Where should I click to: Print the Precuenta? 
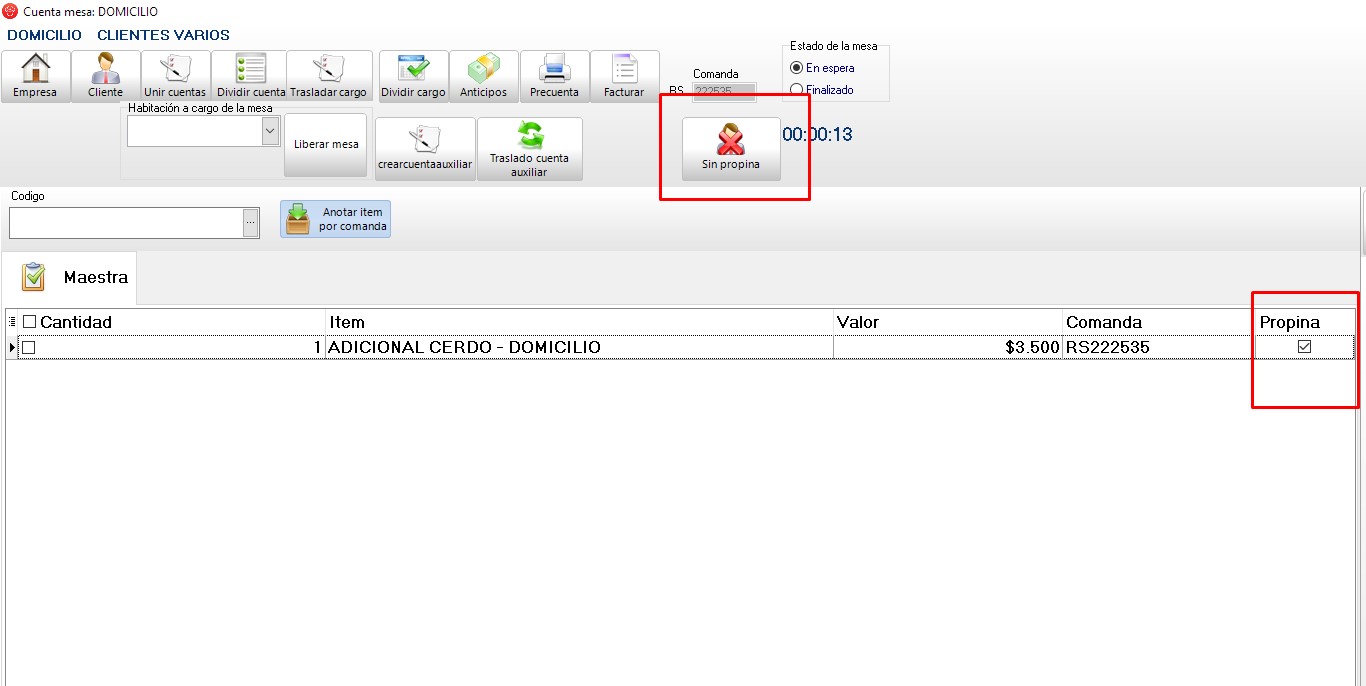(554, 76)
